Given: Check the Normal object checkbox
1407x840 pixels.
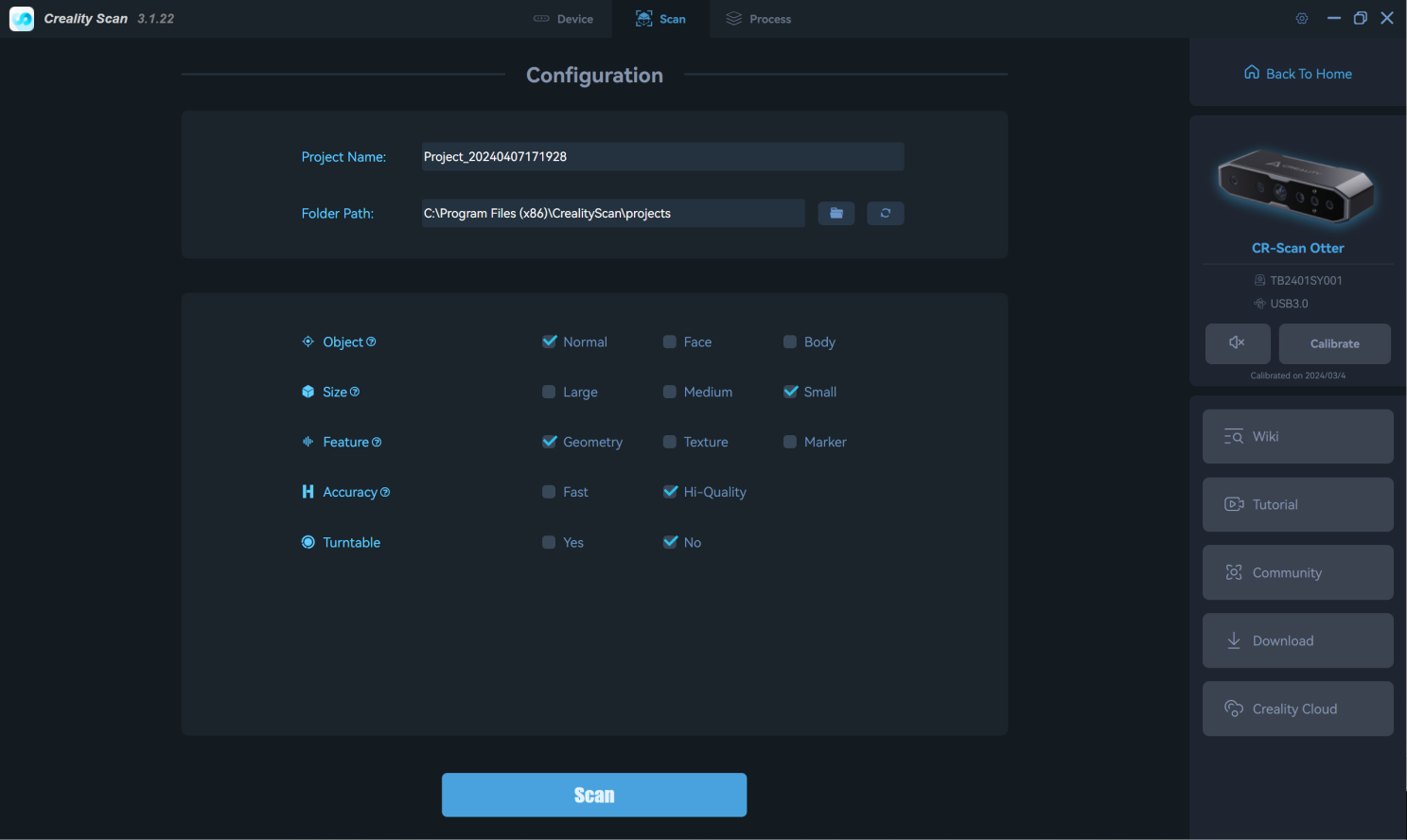Looking at the screenshot, I should coord(549,341).
